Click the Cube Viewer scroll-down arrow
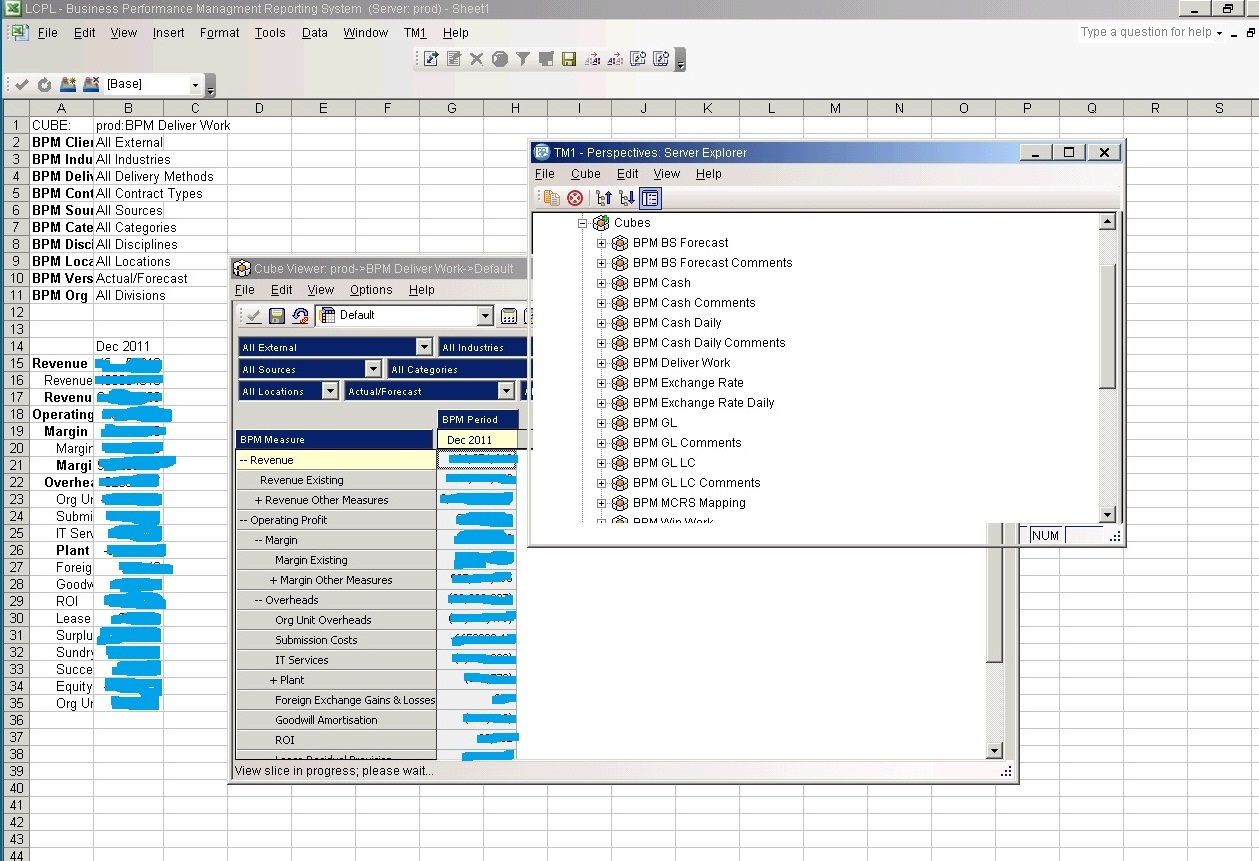 [994, 750]
